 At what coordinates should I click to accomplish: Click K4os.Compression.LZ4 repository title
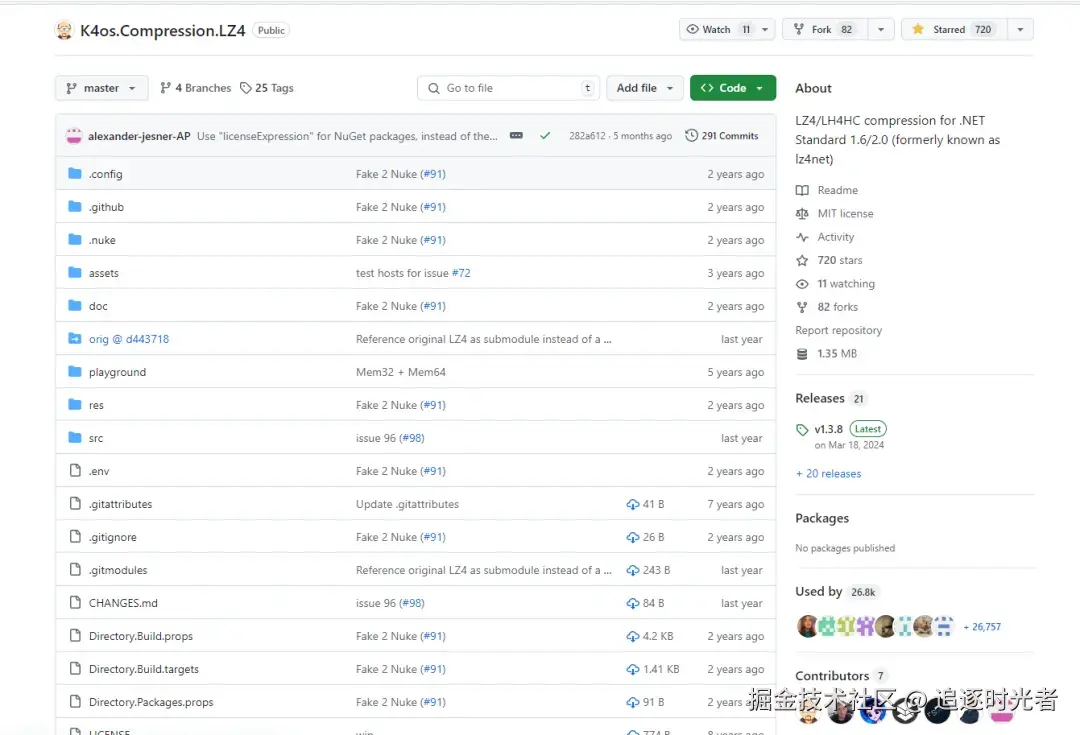pos(163,30)
